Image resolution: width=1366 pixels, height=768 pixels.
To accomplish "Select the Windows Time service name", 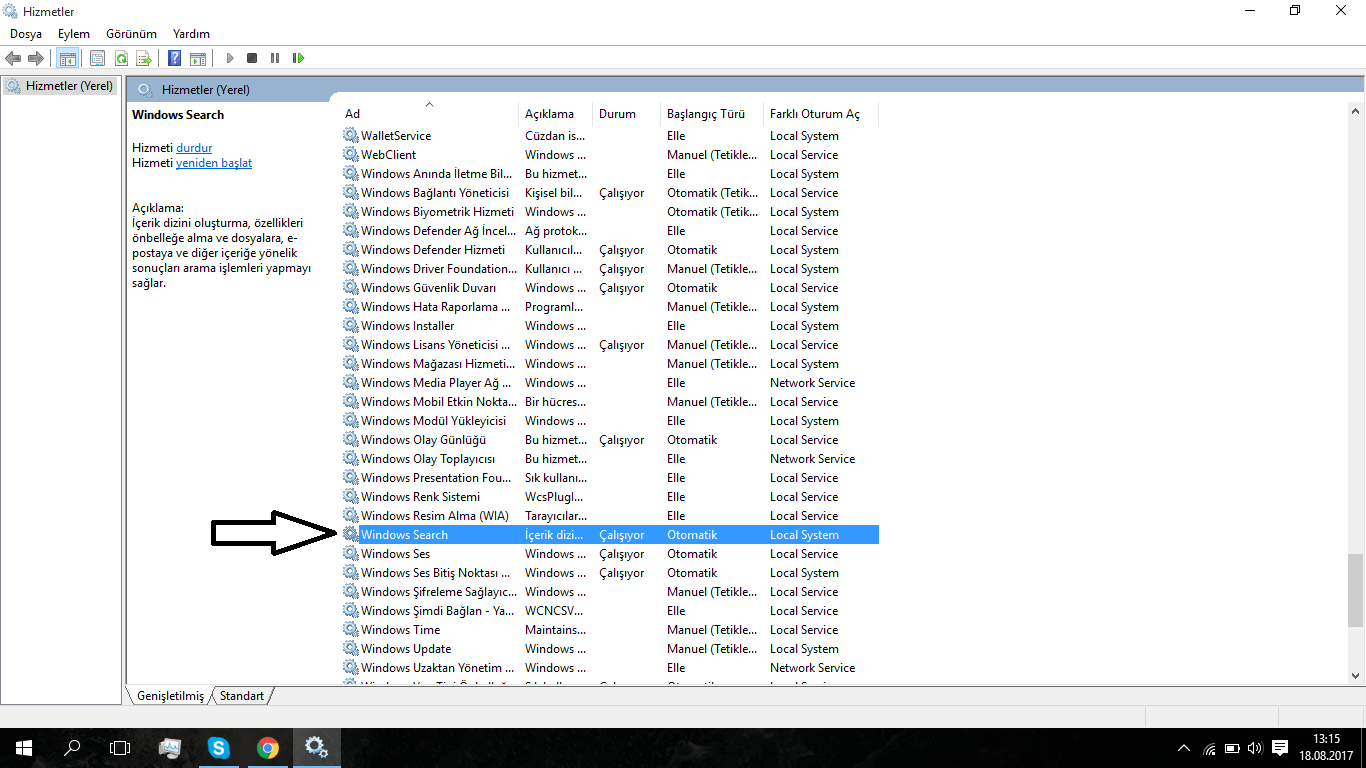I will (401, 630).
